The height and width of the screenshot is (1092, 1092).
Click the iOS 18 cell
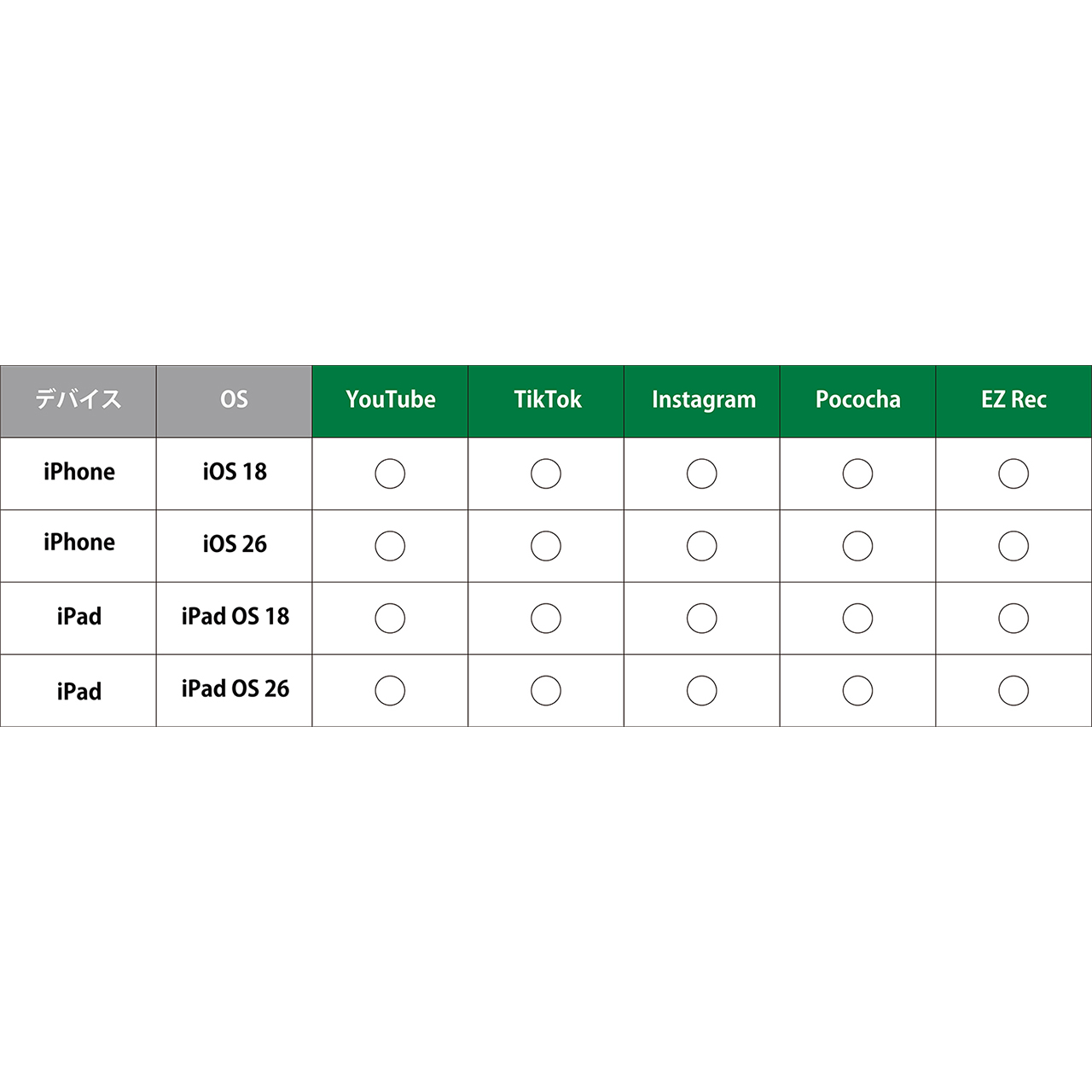235,472
